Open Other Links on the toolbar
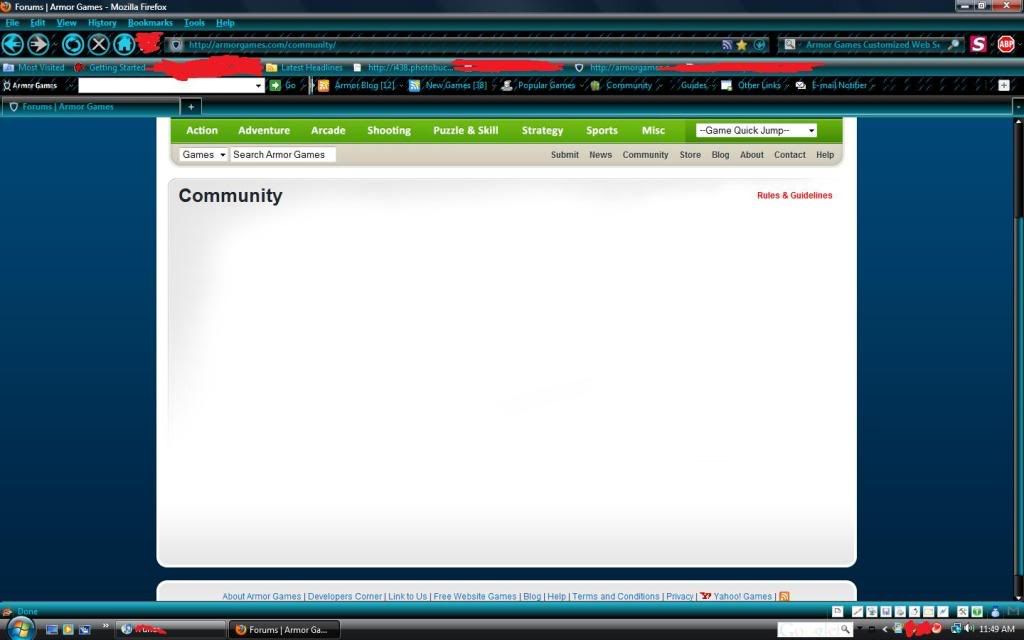Screen dimensions: 1024x640 pyautogui.click(x=751, y=86)
